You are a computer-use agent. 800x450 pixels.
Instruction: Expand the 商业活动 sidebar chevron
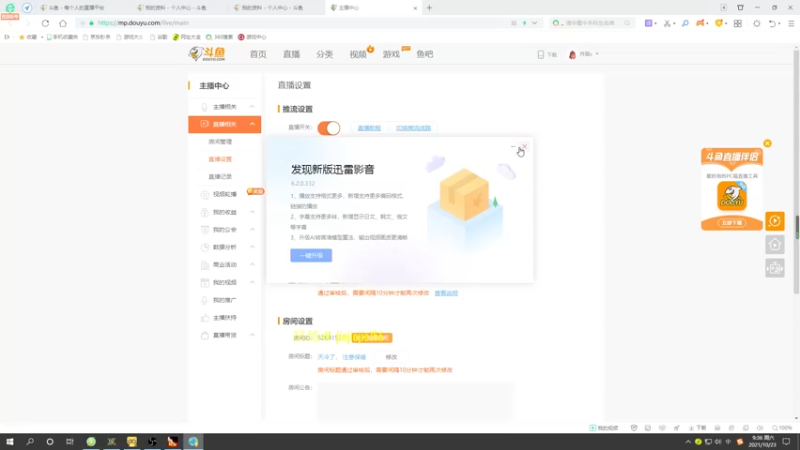[x=252, y=264]
